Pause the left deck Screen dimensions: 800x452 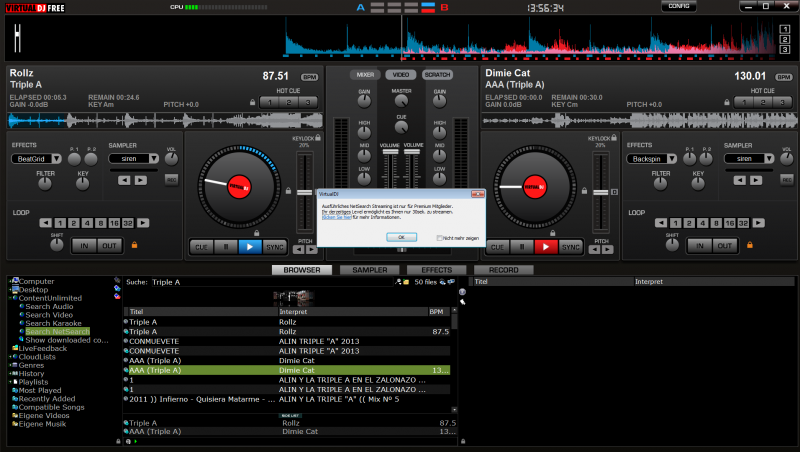coord(226,247)
